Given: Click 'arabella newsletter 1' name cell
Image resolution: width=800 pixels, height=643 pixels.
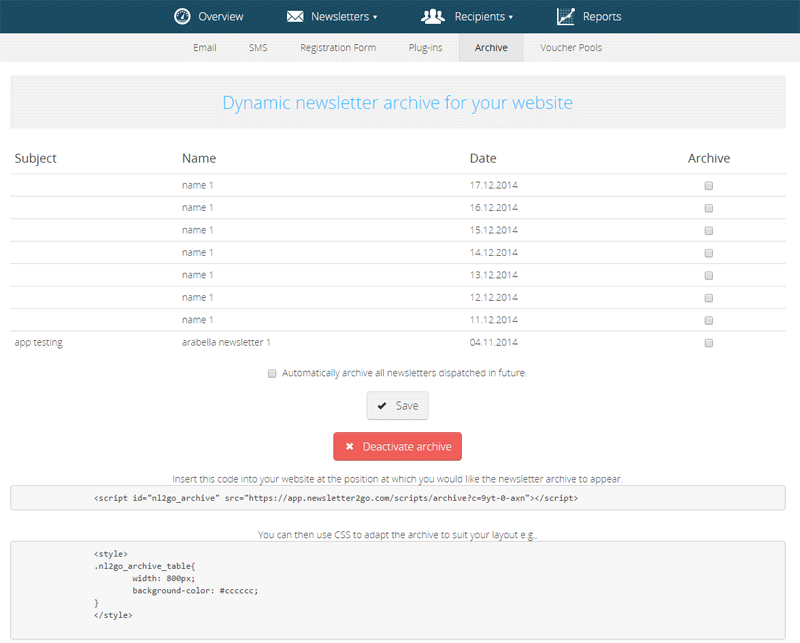Looking at the screenshot, I should (x=226, y=342).
